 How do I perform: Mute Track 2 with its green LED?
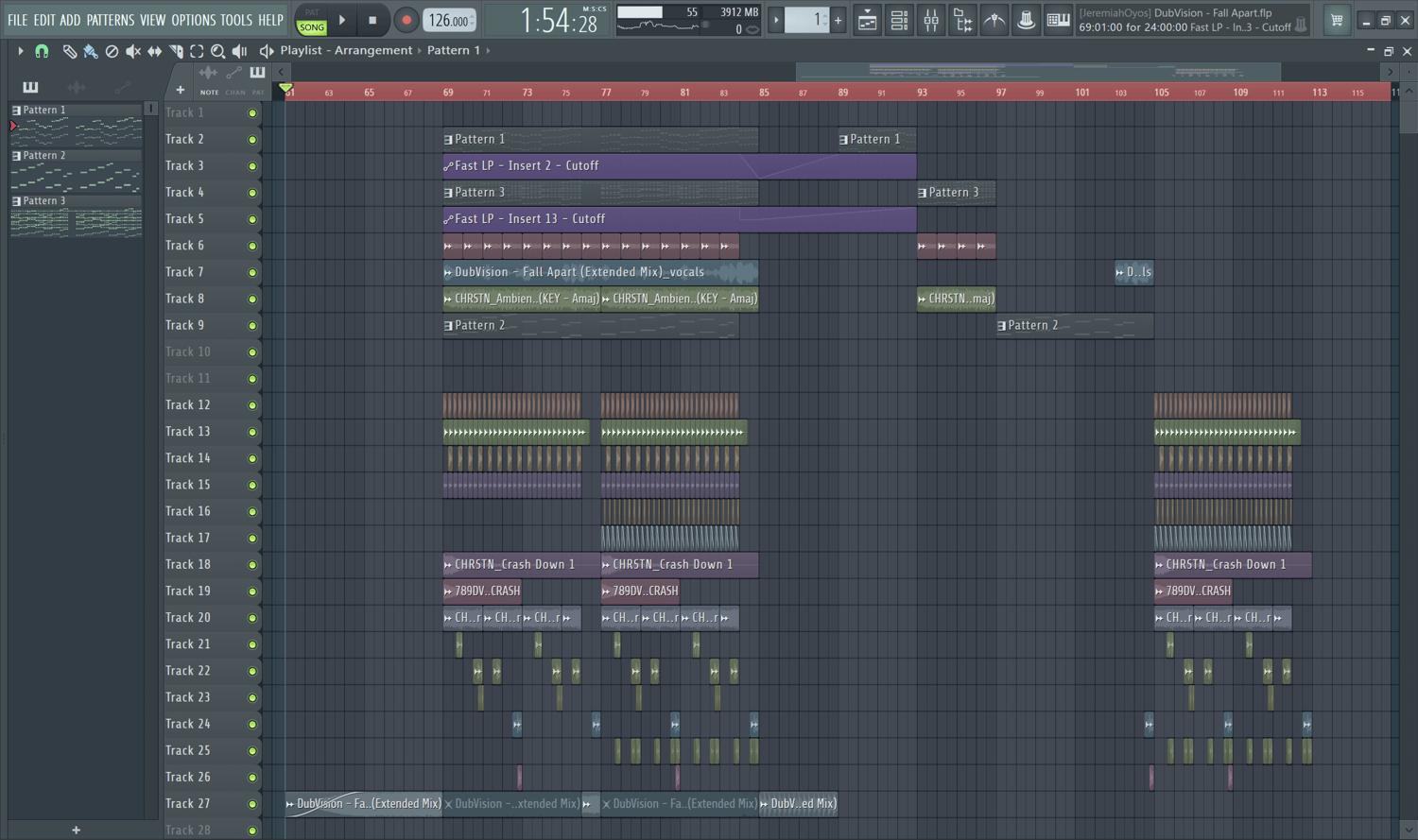tap(252, 140)
